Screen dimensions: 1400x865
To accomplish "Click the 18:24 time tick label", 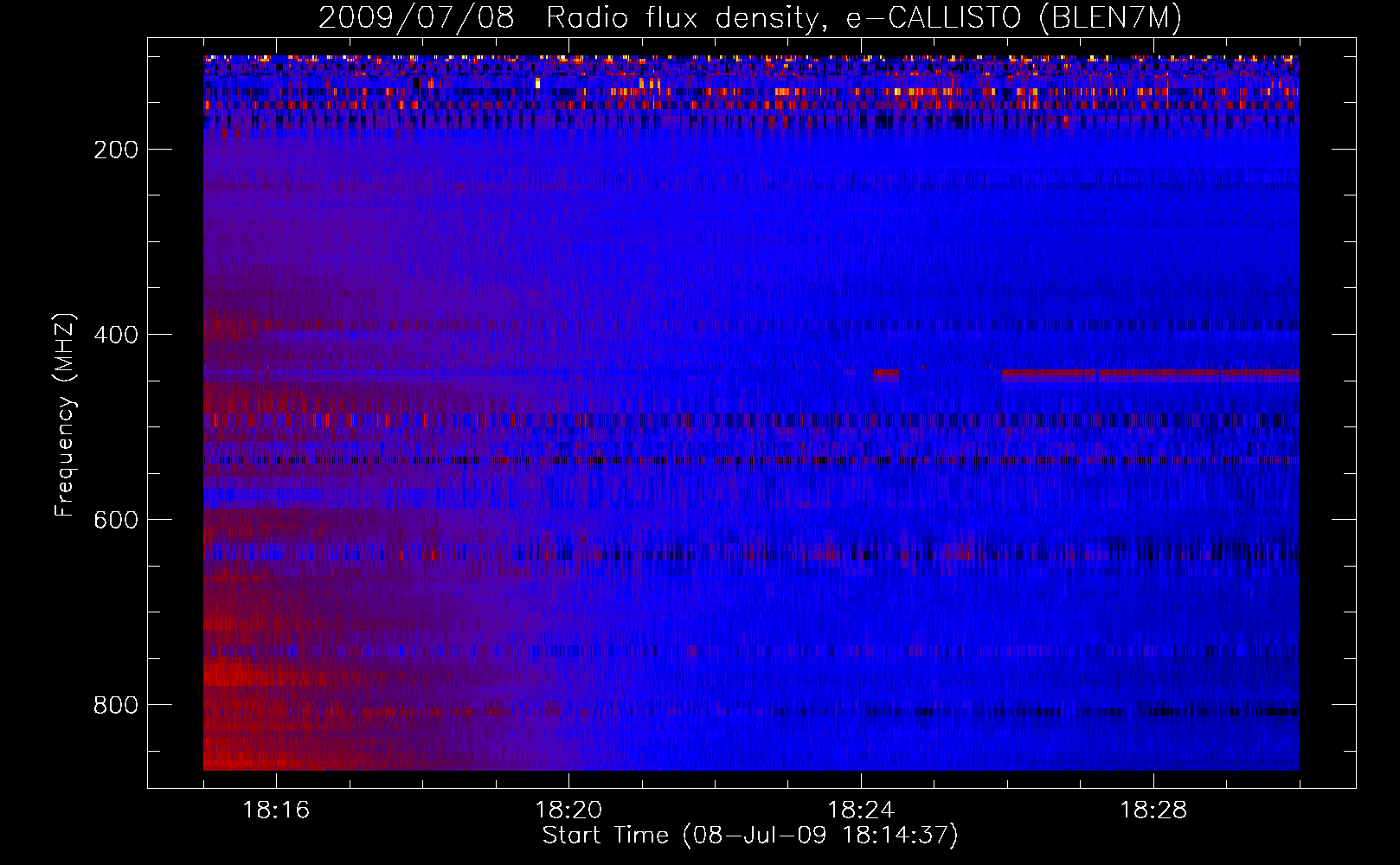I will (x=861, y=811).
